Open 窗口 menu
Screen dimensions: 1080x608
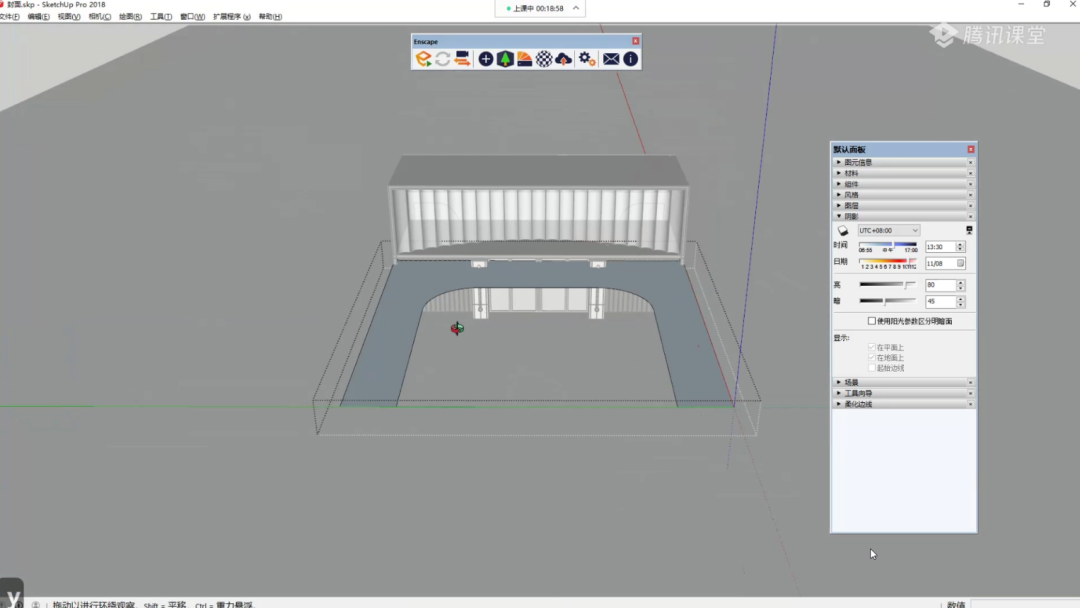192,17
